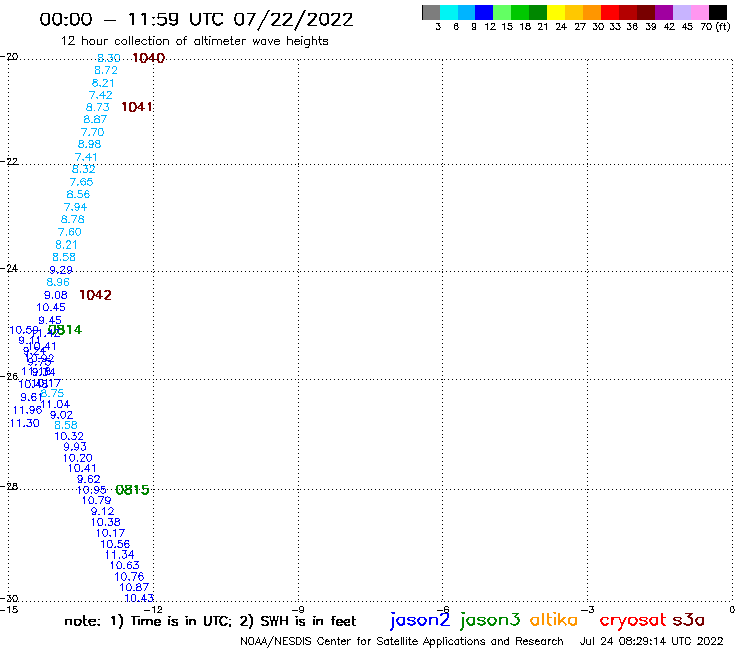740x650 pixels.
Task: Click the jason2 satellite legend label
Action: coord(420,621)
